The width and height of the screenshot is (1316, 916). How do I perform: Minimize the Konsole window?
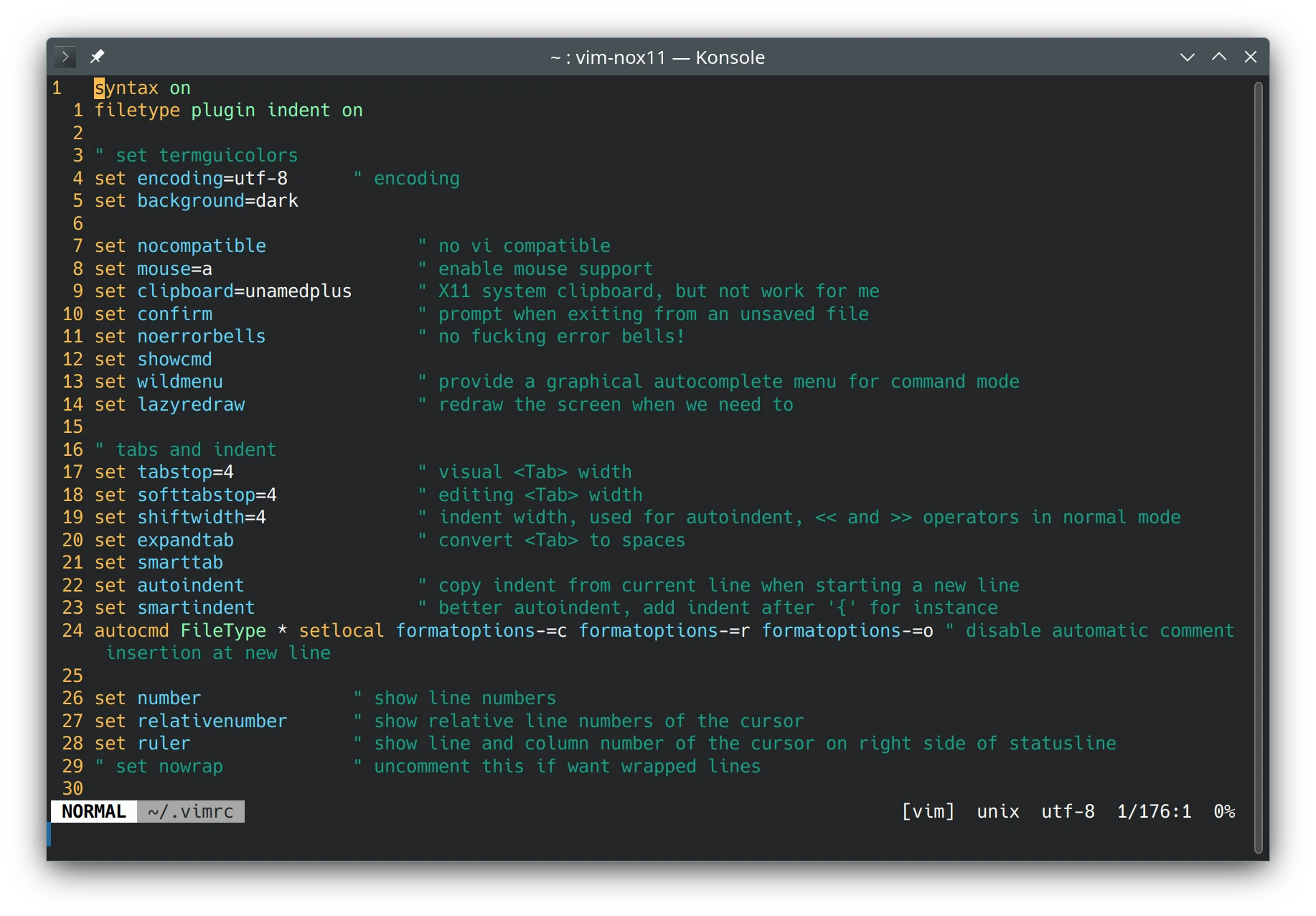click(x=1187, y=57)
